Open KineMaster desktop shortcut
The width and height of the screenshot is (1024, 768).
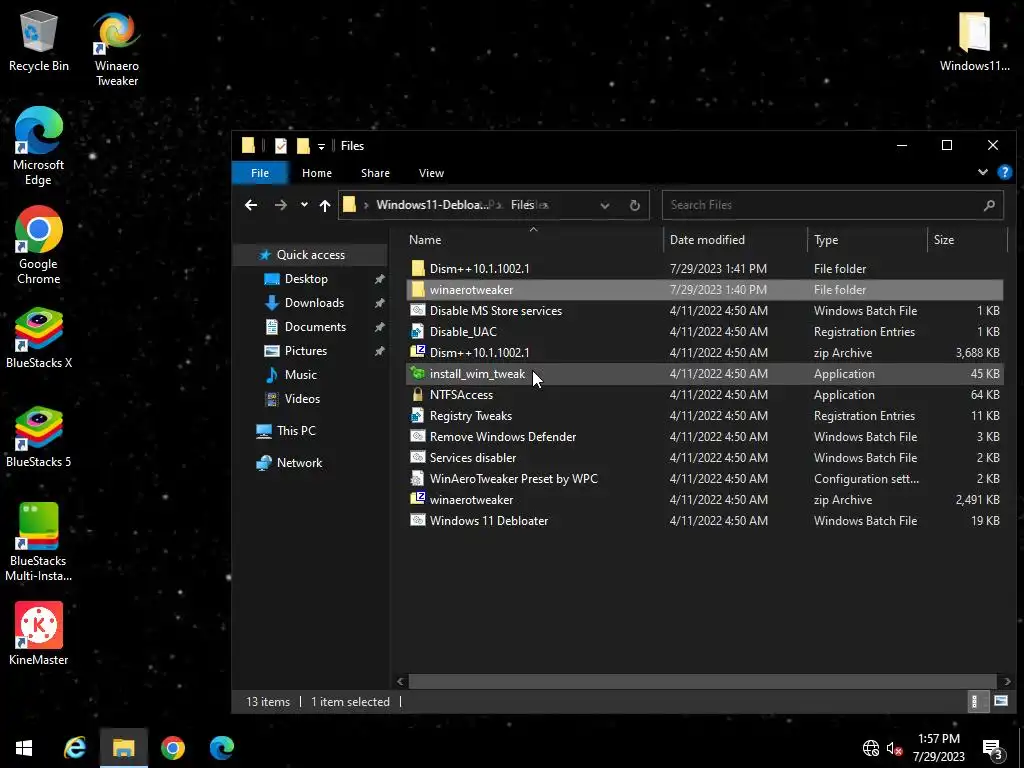click(39, 633)
